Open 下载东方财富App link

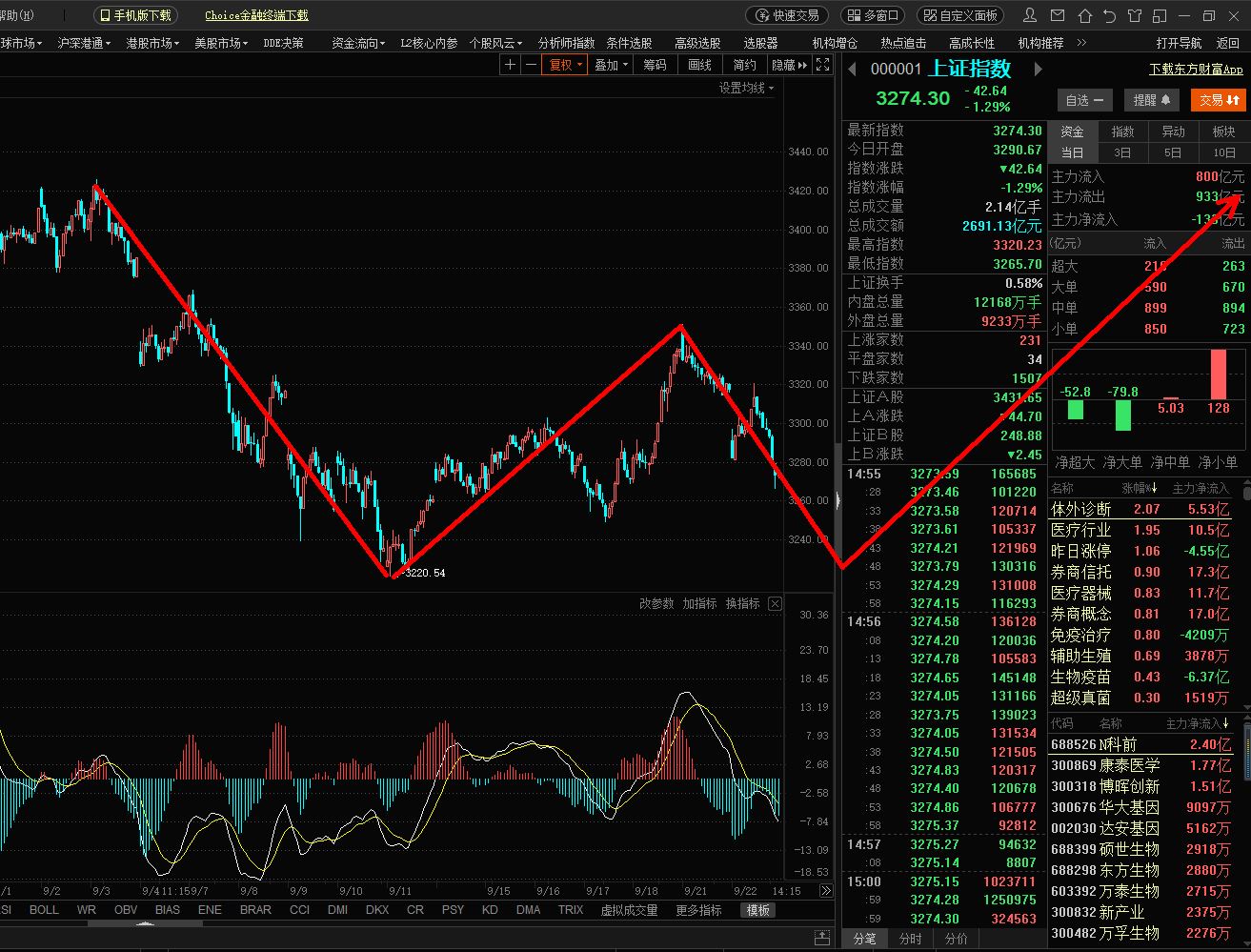pos(1196,69)
